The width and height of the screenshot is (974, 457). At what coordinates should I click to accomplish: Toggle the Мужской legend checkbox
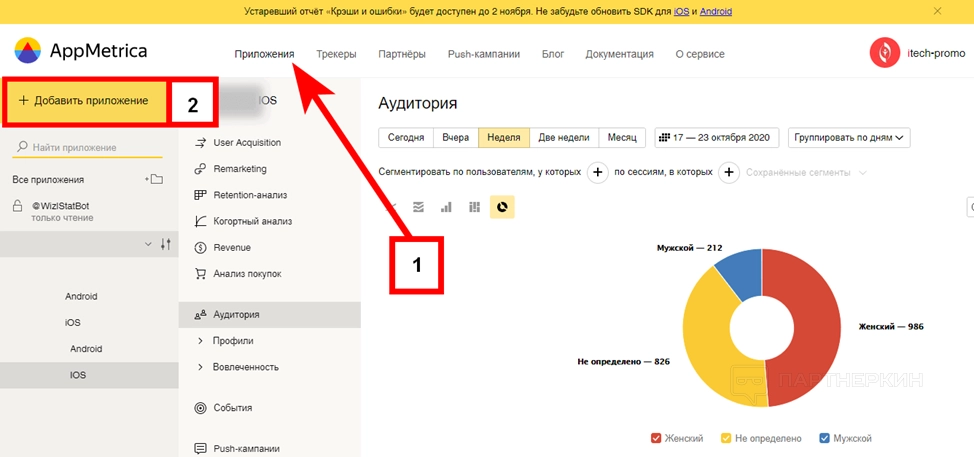point(824,438)
